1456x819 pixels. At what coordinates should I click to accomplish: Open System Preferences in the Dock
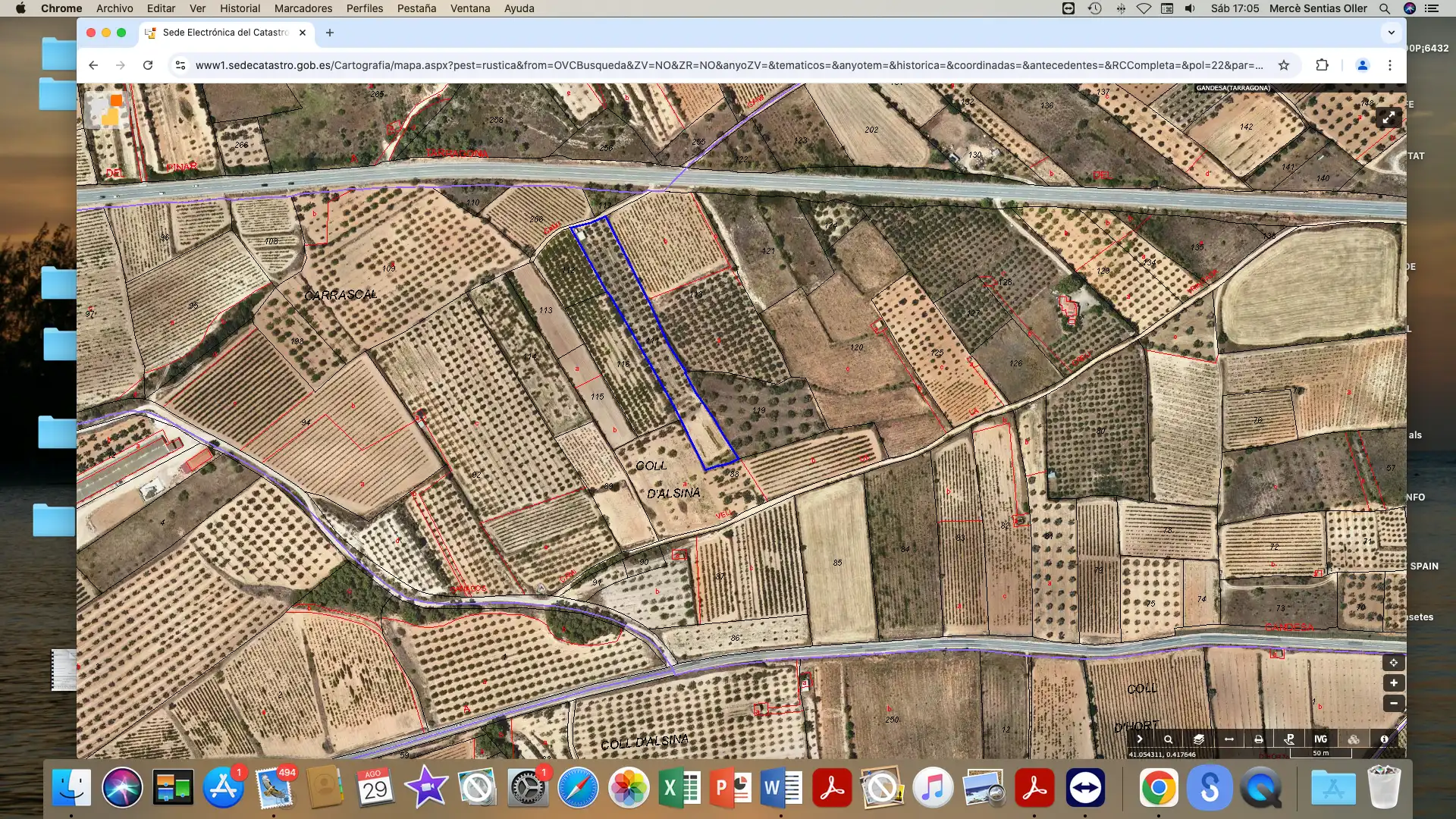[527, 787]
